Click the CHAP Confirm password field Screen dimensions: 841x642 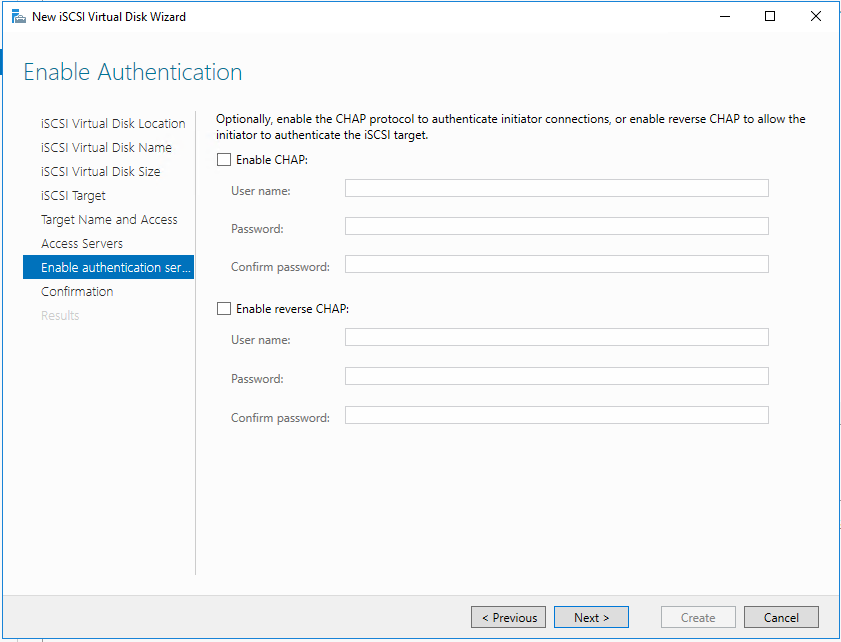557,264
